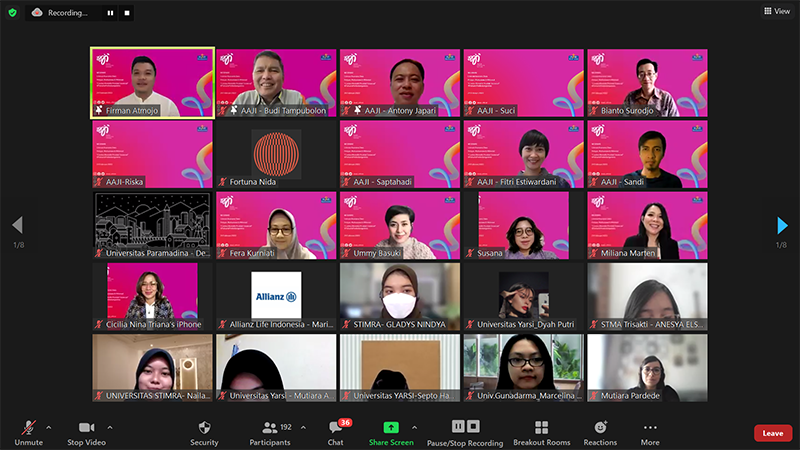Select AAJI - Budi Tampubolon video tile
This screenshot has width=800, height=450.
[x=276, y=83]
